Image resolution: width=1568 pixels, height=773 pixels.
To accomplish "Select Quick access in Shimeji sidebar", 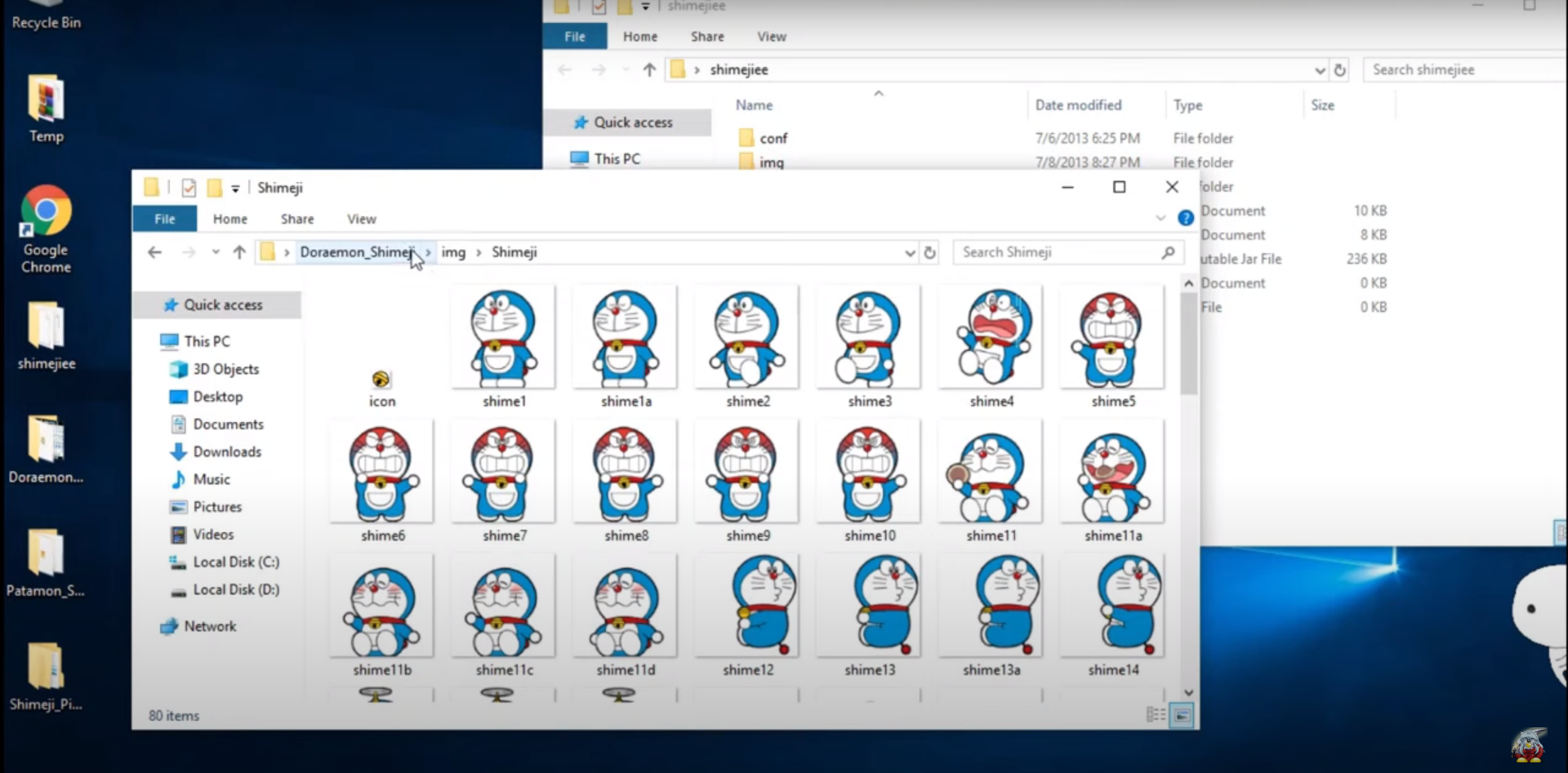I will coord(216,304).
